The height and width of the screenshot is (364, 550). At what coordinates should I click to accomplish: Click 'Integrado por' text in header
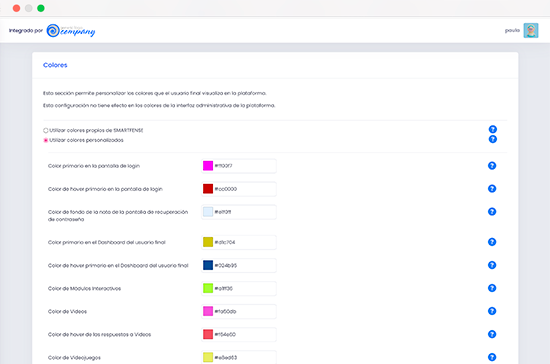(26, 31)
